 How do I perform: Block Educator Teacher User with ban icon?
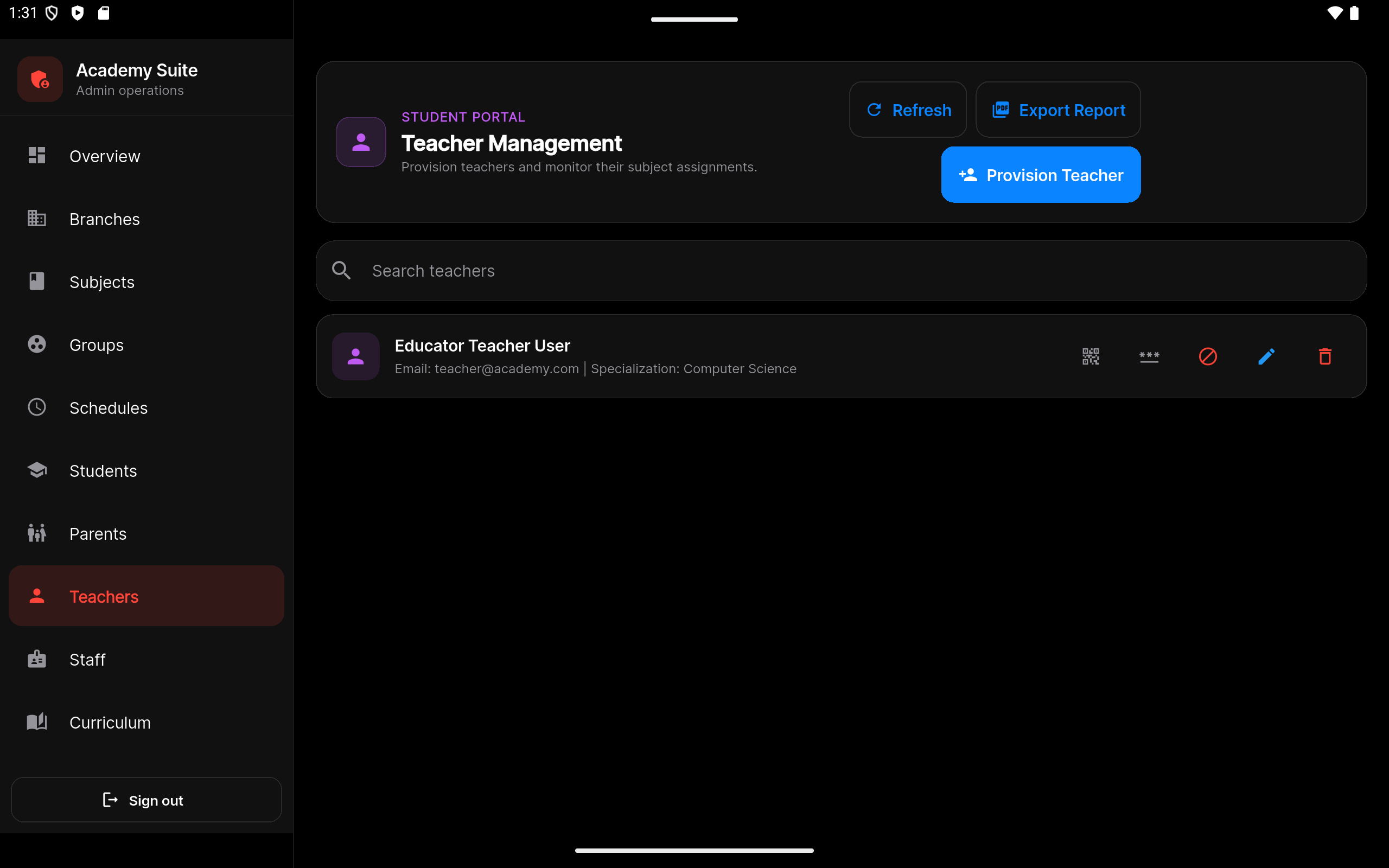(1208, 356)
